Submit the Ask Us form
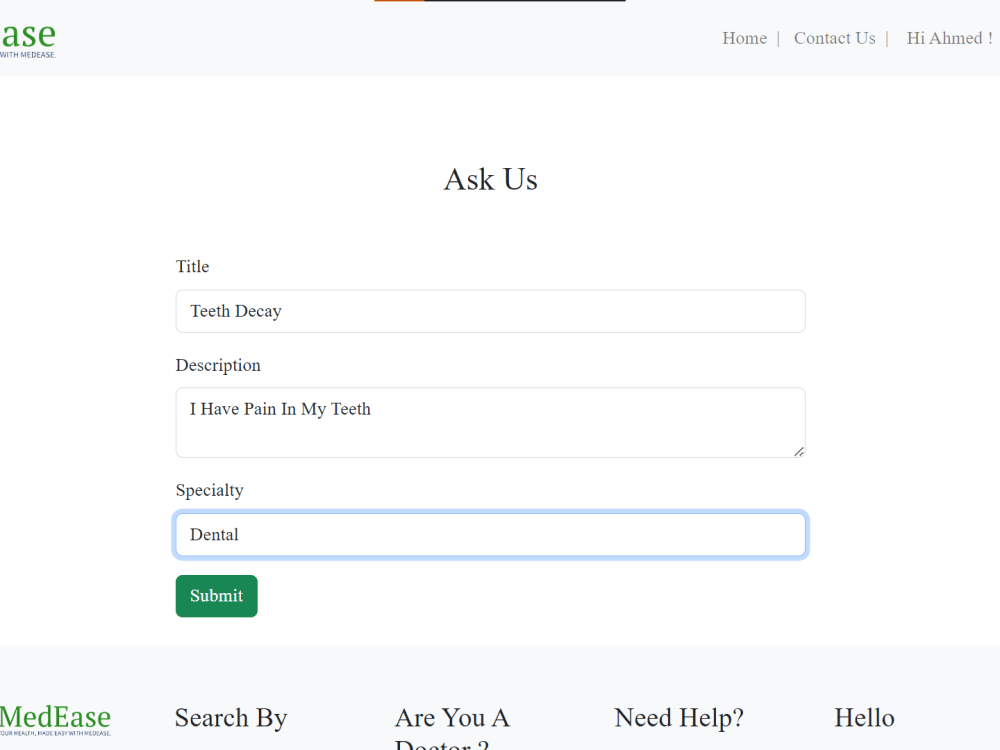Image resolution: width=1000 pixels, height=750 pixels. click(x=217, y=596)
